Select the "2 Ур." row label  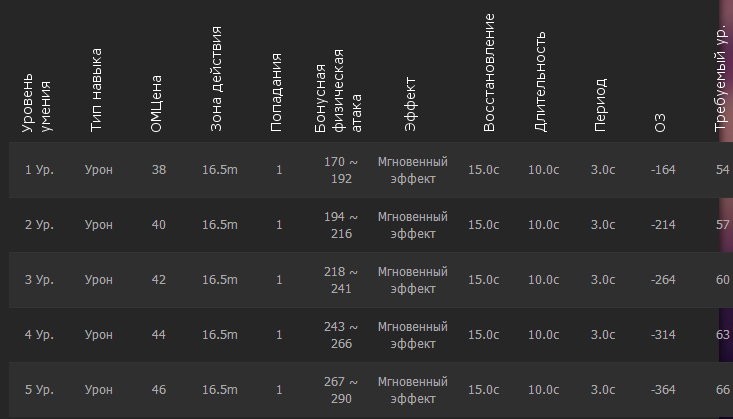(39, 225)
